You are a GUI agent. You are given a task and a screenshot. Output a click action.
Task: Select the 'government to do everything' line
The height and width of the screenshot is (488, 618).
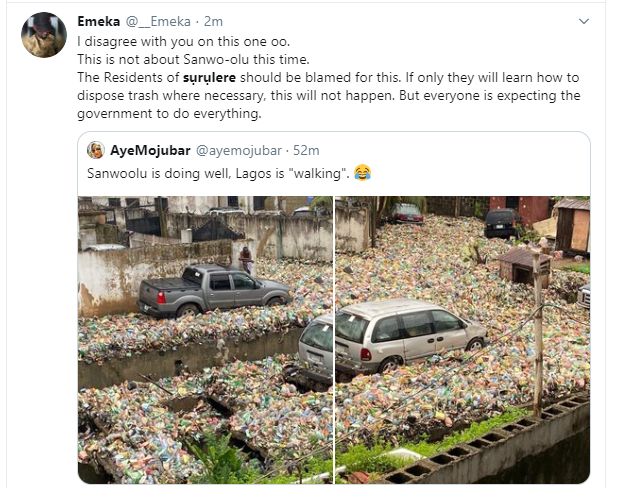[169, 114]
